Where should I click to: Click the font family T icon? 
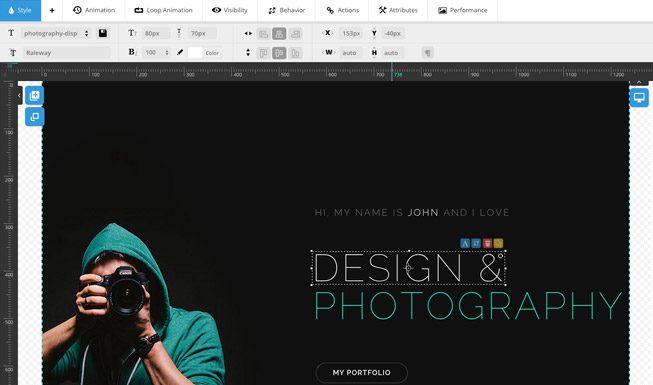tap(13, 52)
